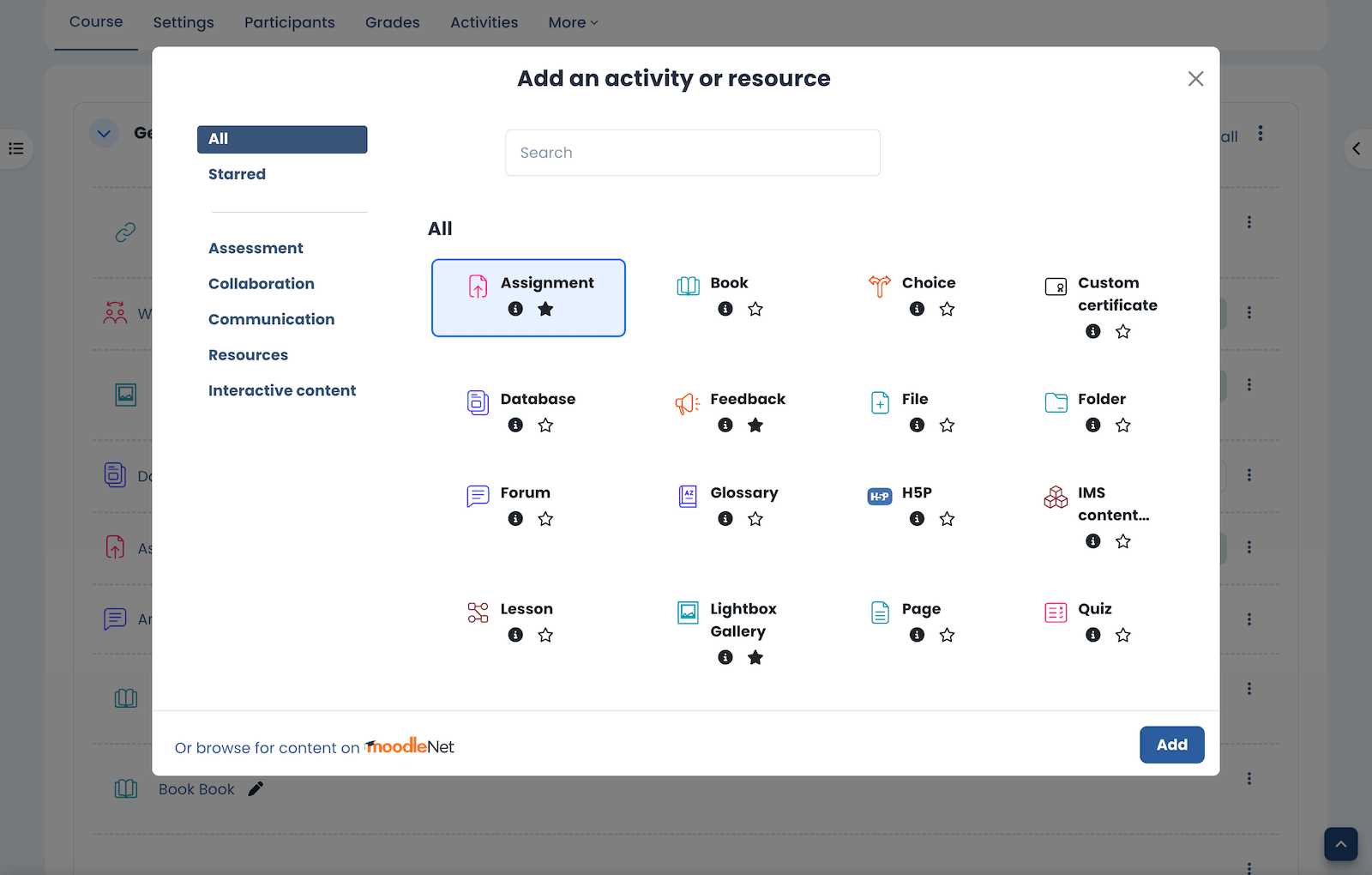Select the Database activity icon
The width and height of the screenshot is (1372, 875).
[478, 402]
